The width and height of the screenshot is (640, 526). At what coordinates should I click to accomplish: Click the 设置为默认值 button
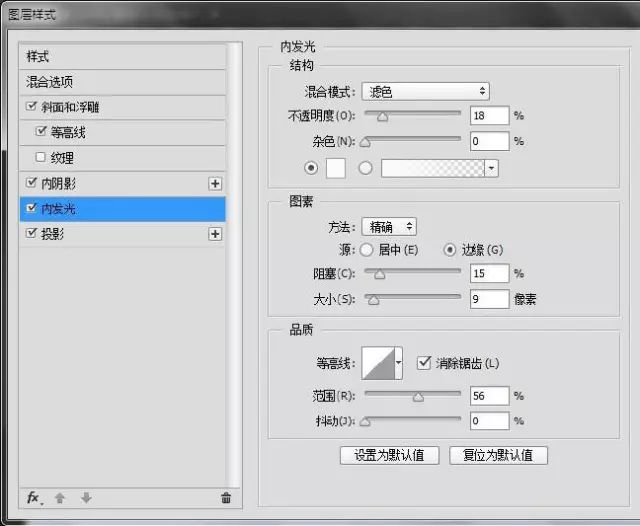389,455
